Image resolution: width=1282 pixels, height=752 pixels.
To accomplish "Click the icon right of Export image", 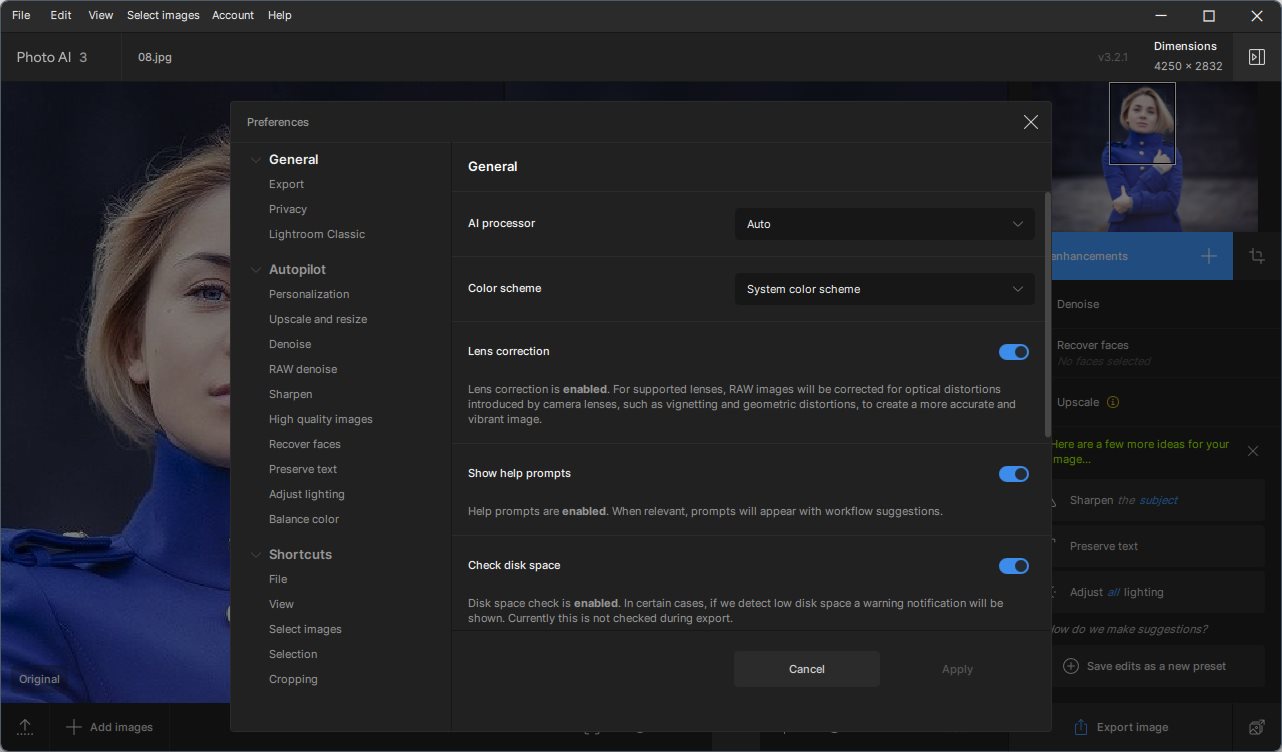I will click(x=1257, y=727).
